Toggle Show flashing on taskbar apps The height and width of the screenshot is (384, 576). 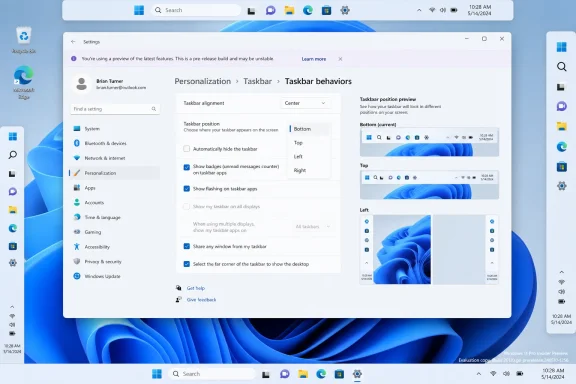pyautogui.click(x=187, y=189)
